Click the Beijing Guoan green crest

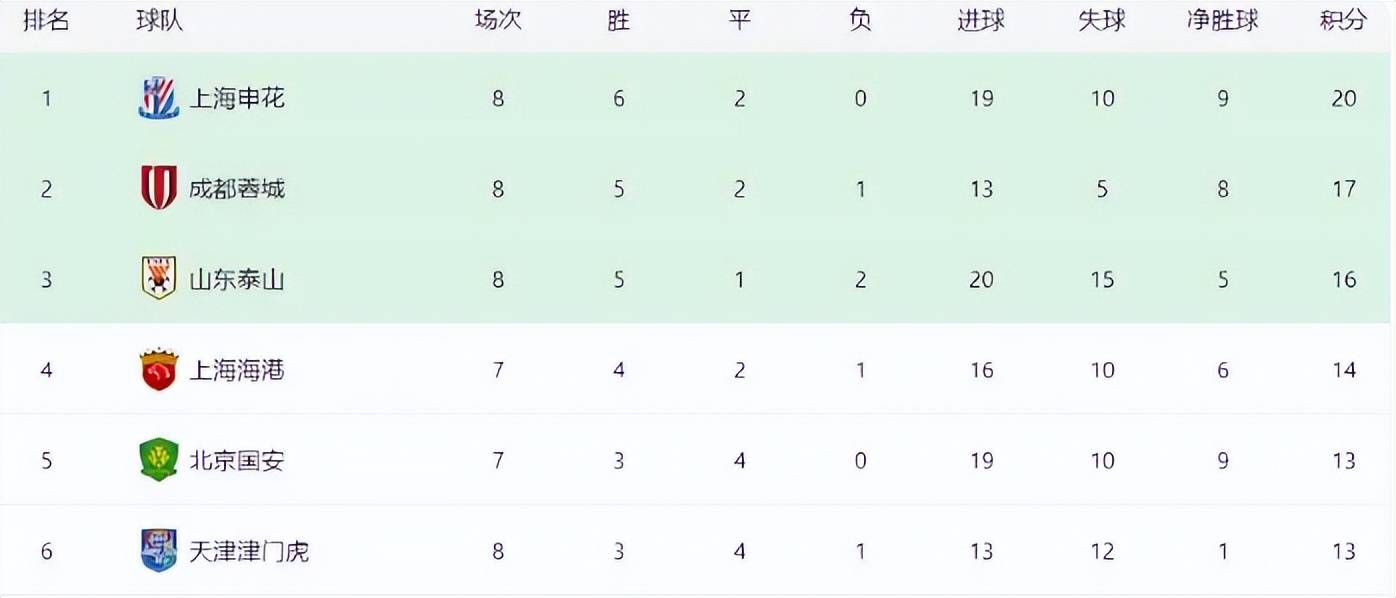pos(158,460)
